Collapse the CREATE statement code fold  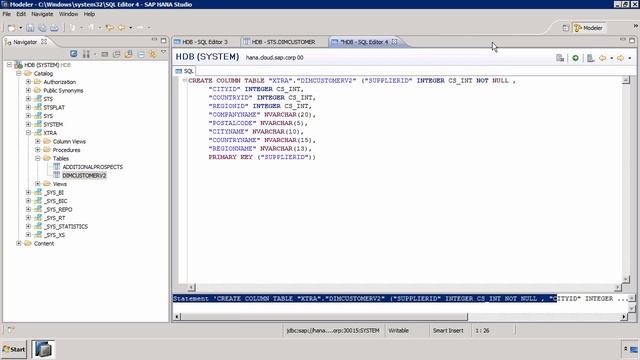(x=184, y=80)
